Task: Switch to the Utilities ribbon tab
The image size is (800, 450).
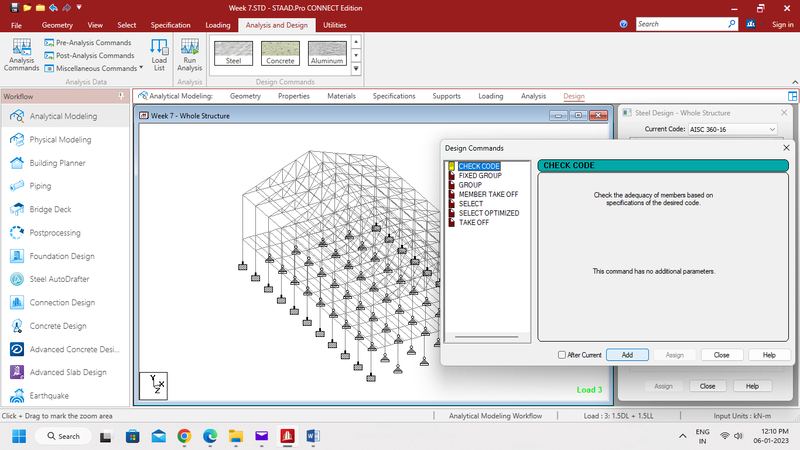Action: tap(336, 24)
